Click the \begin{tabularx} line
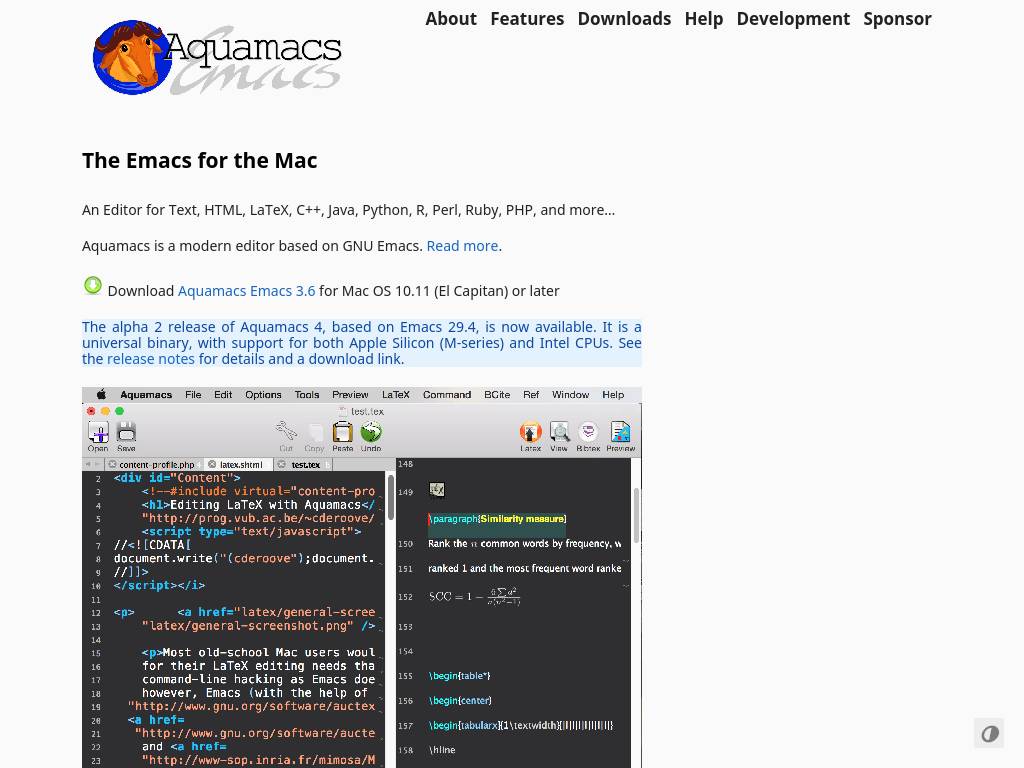Image resolution: width=1024 pixels, height=768 pixels. pyautogui.click(x=521, y=726)
